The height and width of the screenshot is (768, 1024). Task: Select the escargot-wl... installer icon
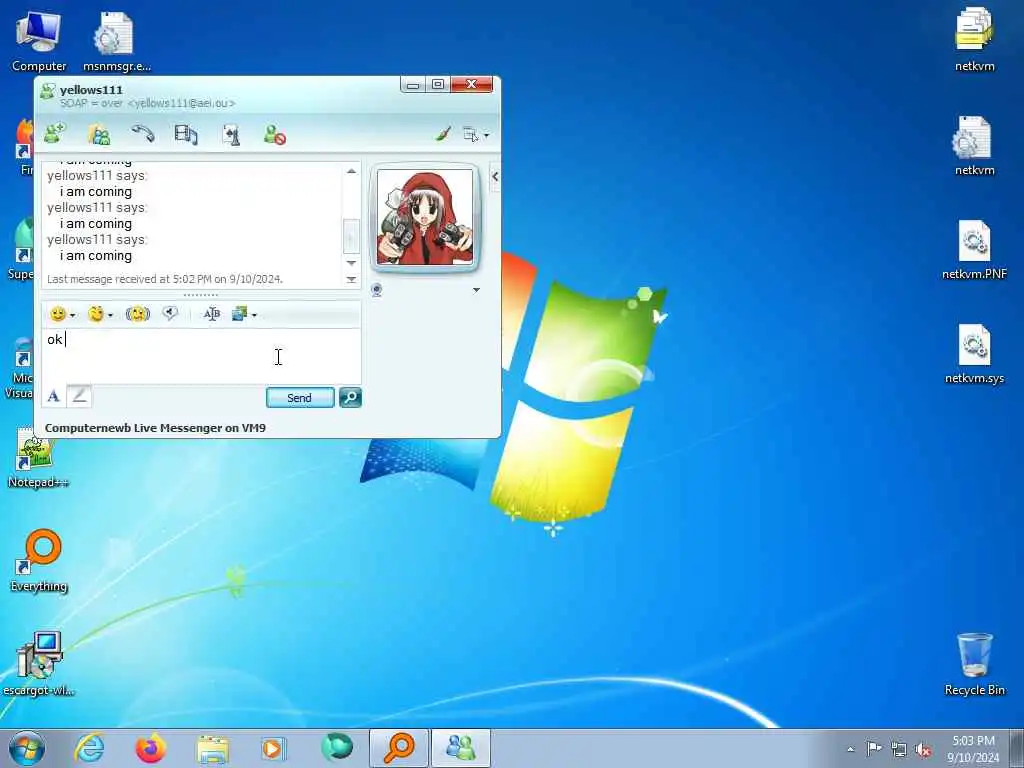pyautogui.click(x=38, y=664)
